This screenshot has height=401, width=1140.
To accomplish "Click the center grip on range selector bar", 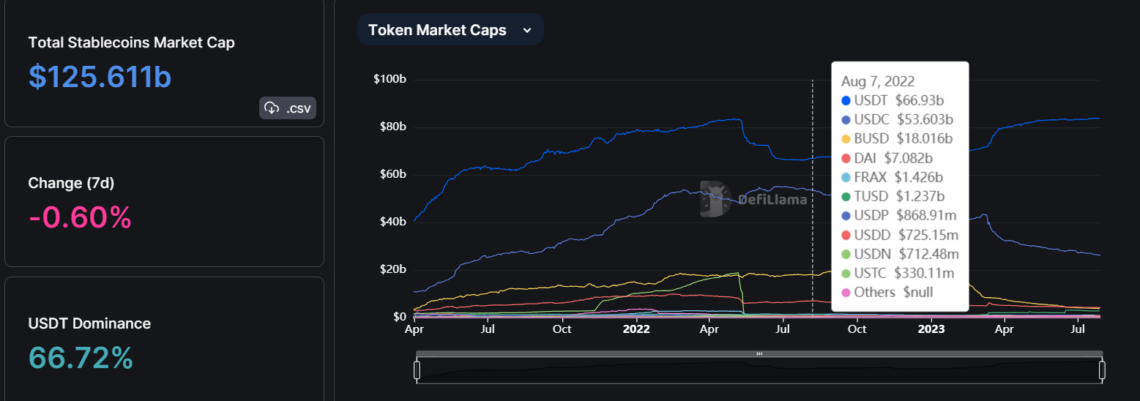I will [x=759, y=354].
